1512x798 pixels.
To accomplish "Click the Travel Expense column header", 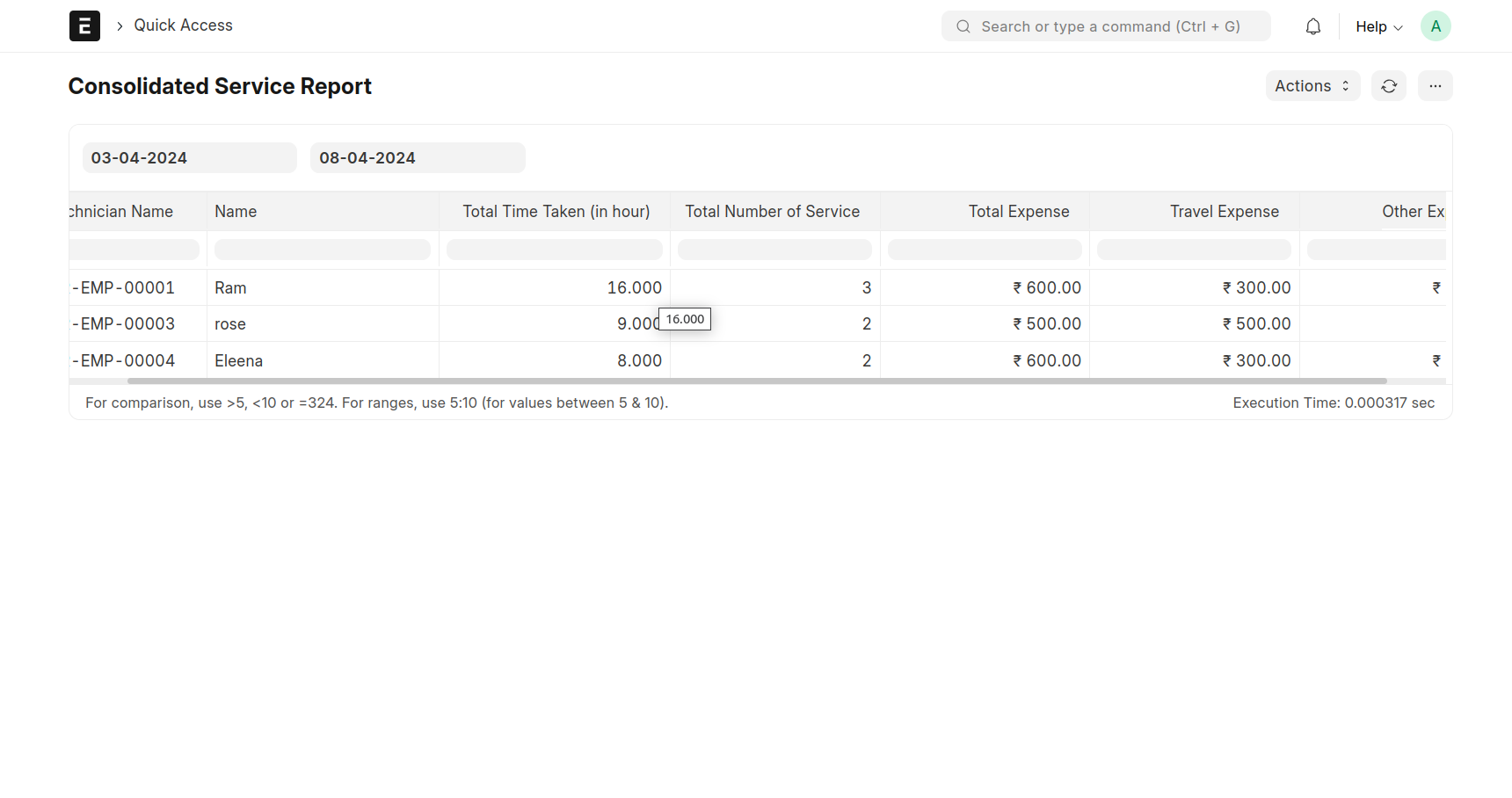I will coord(1224,212).
